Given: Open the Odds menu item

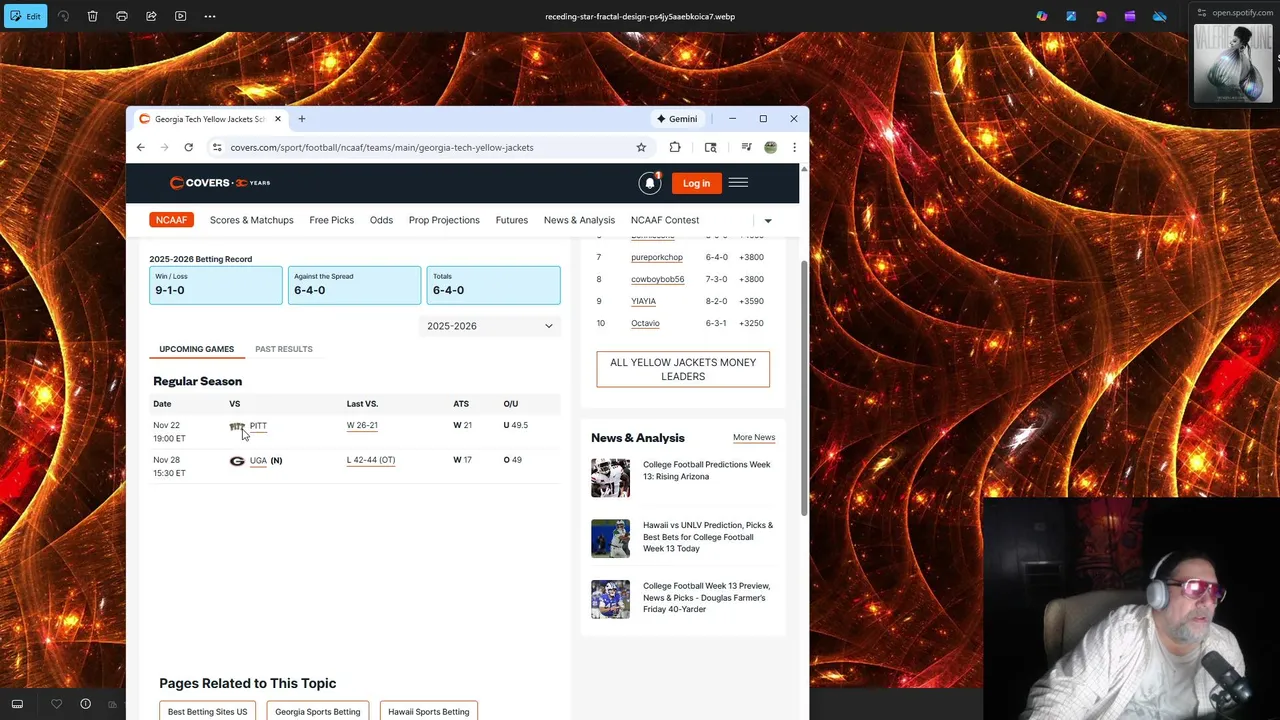Looking at the screenshot, I should [381, 220].
